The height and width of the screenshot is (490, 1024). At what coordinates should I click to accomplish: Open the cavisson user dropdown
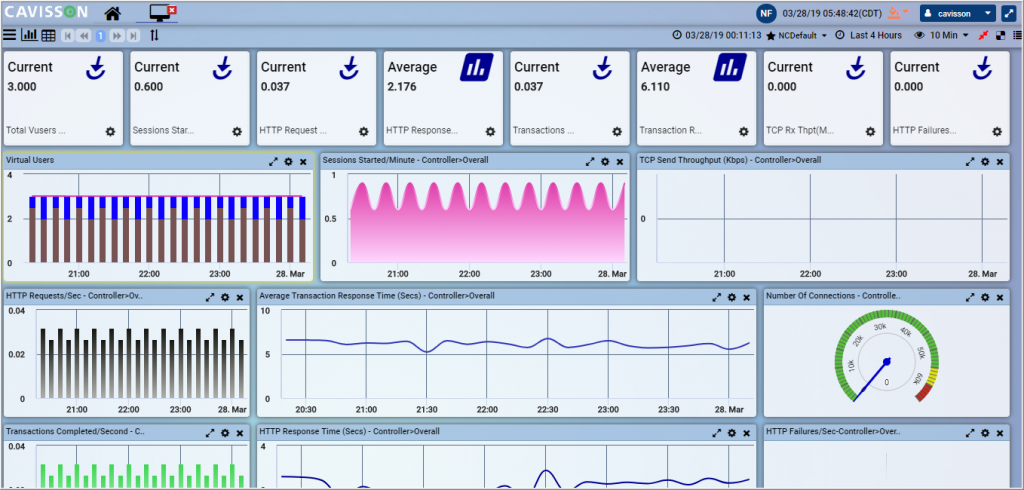click(957, 13)
